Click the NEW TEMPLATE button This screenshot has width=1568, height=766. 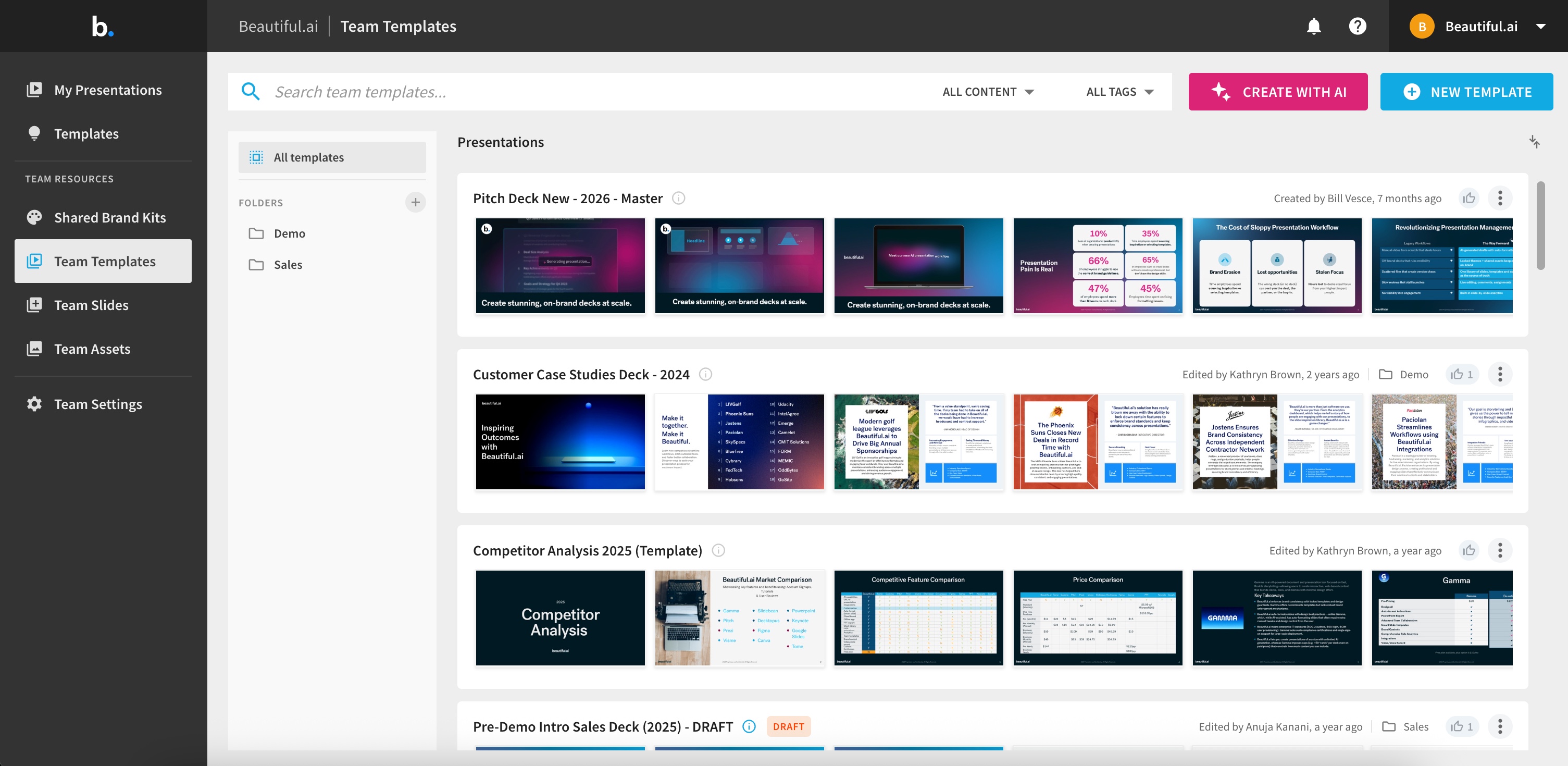(x=1466, y=92)
